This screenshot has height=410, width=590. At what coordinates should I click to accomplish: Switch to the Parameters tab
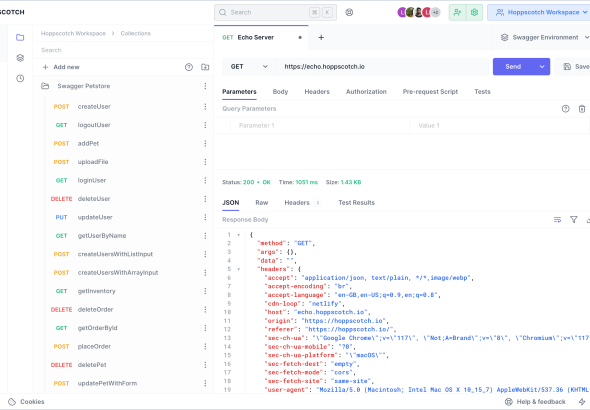pos(239,91)
